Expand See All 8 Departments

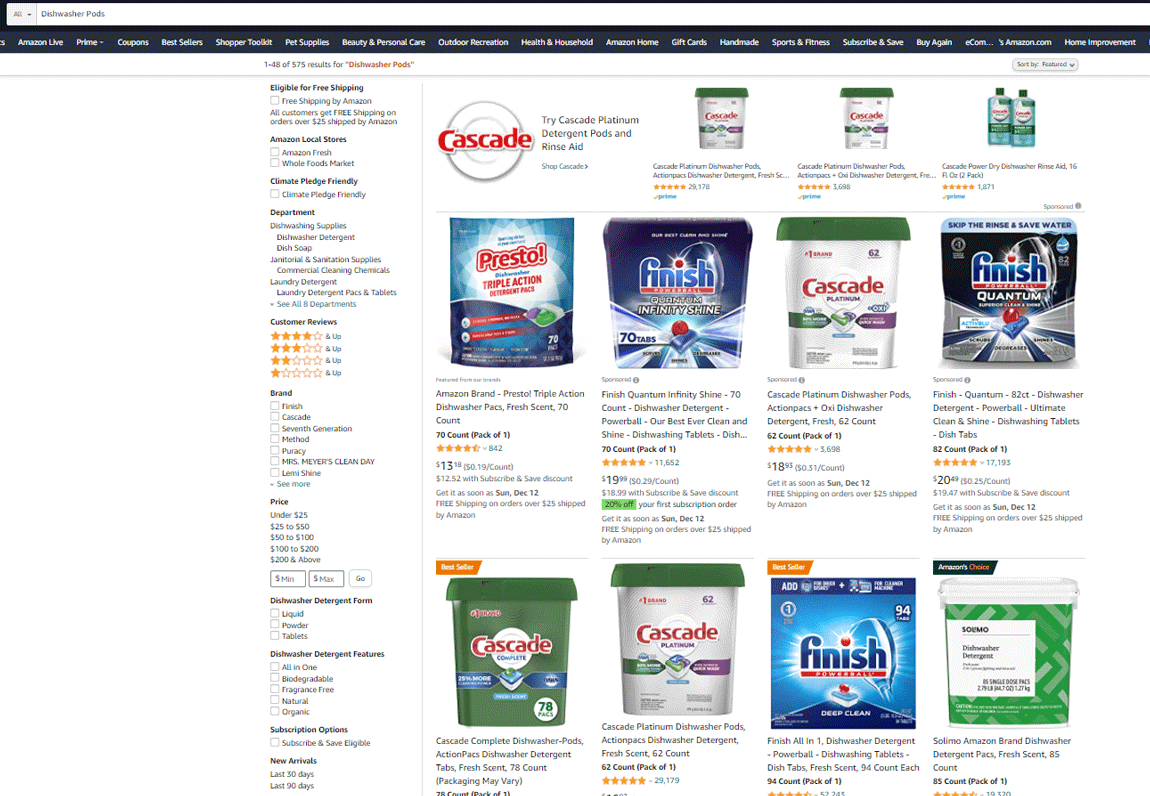tap(315, 304)
